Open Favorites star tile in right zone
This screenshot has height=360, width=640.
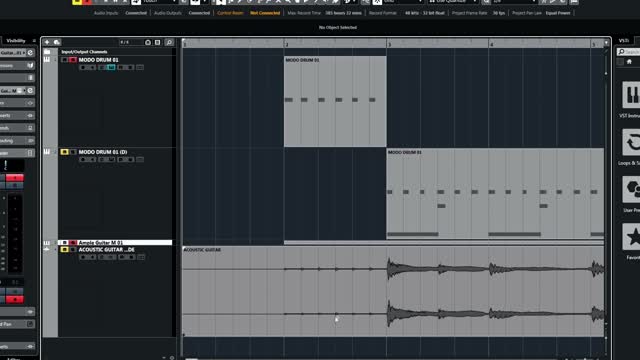pos(631,237)
